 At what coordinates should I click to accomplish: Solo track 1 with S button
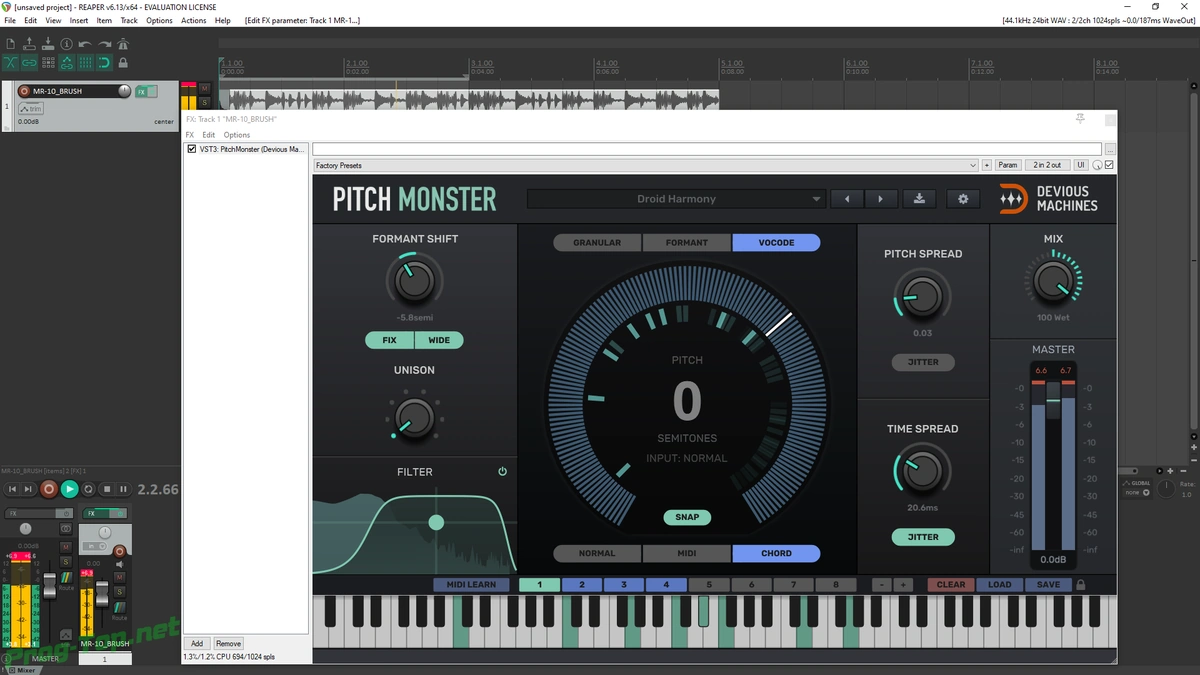(x=205, y=102)
